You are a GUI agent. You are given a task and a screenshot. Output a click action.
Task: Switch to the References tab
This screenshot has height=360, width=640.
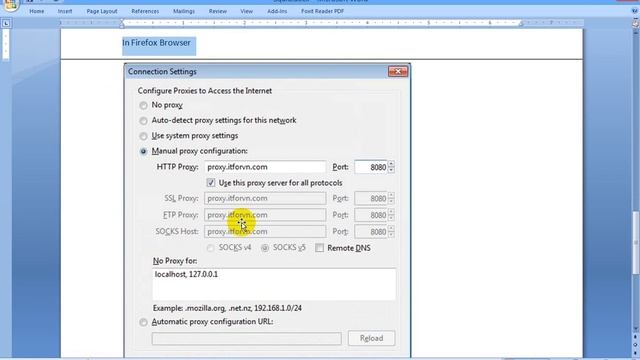[145, 11]
